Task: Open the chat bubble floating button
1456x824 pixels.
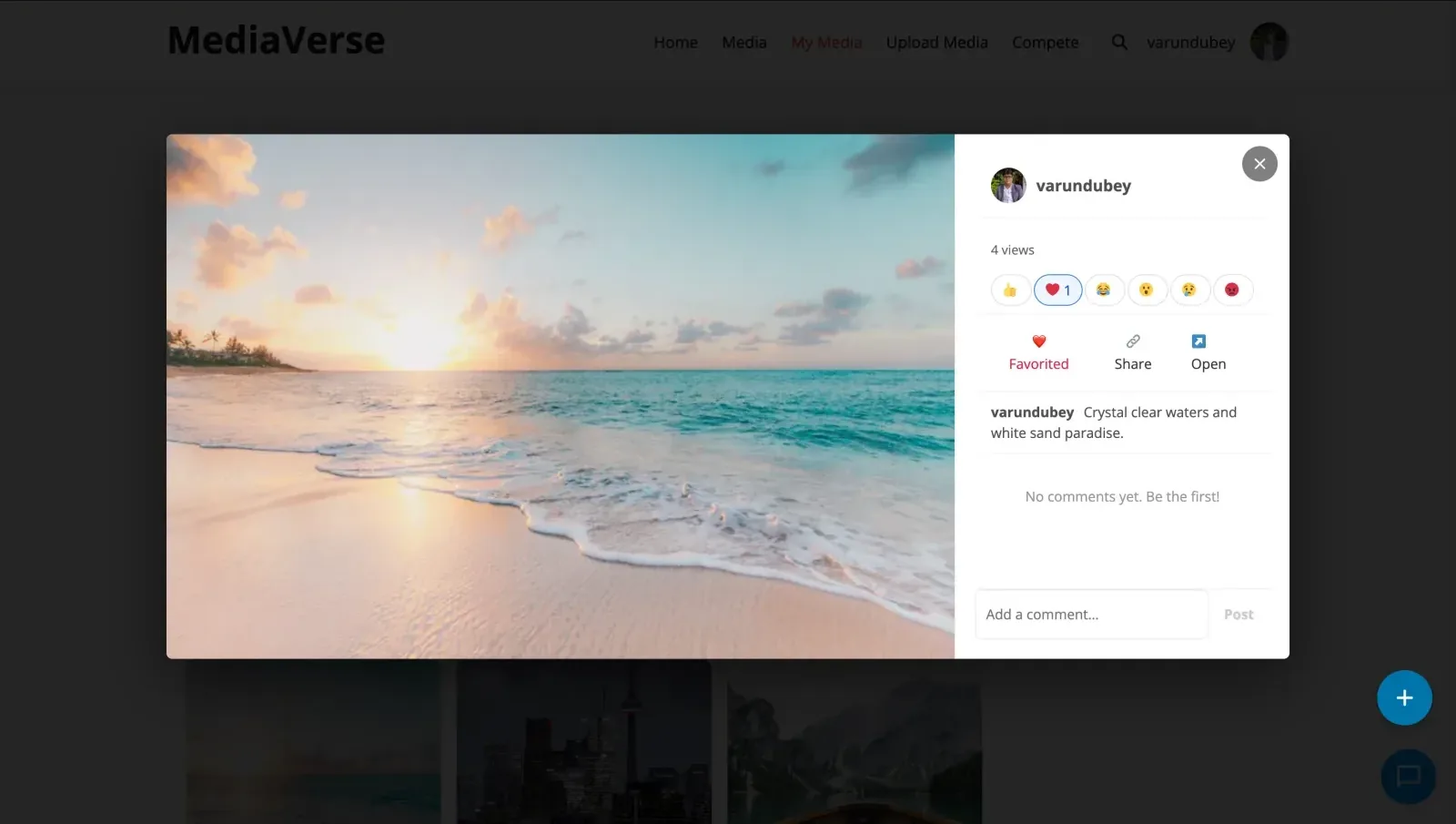Action: coord(1408,776)
